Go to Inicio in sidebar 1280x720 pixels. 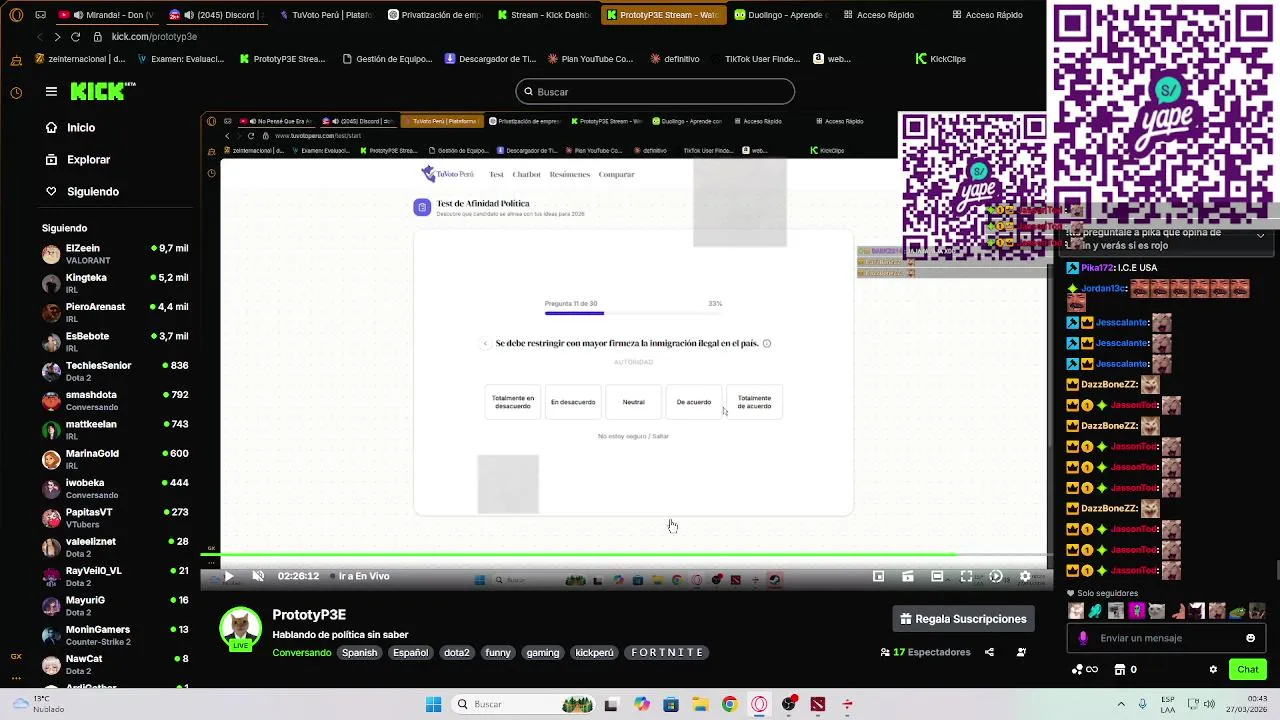(81, 128)
